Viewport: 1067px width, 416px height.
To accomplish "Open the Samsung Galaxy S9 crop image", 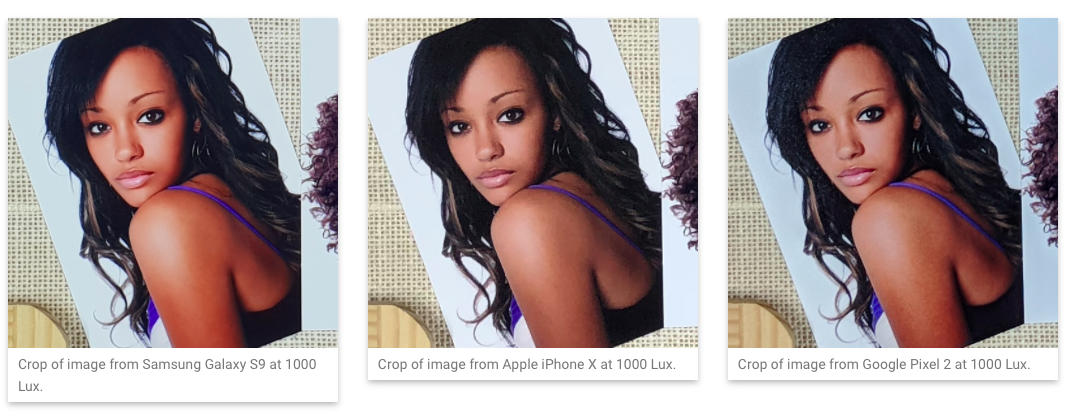I will point(173,182).
